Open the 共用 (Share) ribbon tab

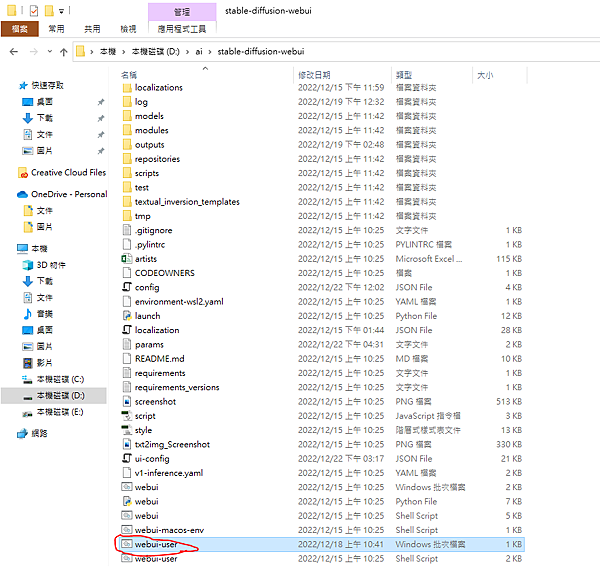[x=92, y=29]
